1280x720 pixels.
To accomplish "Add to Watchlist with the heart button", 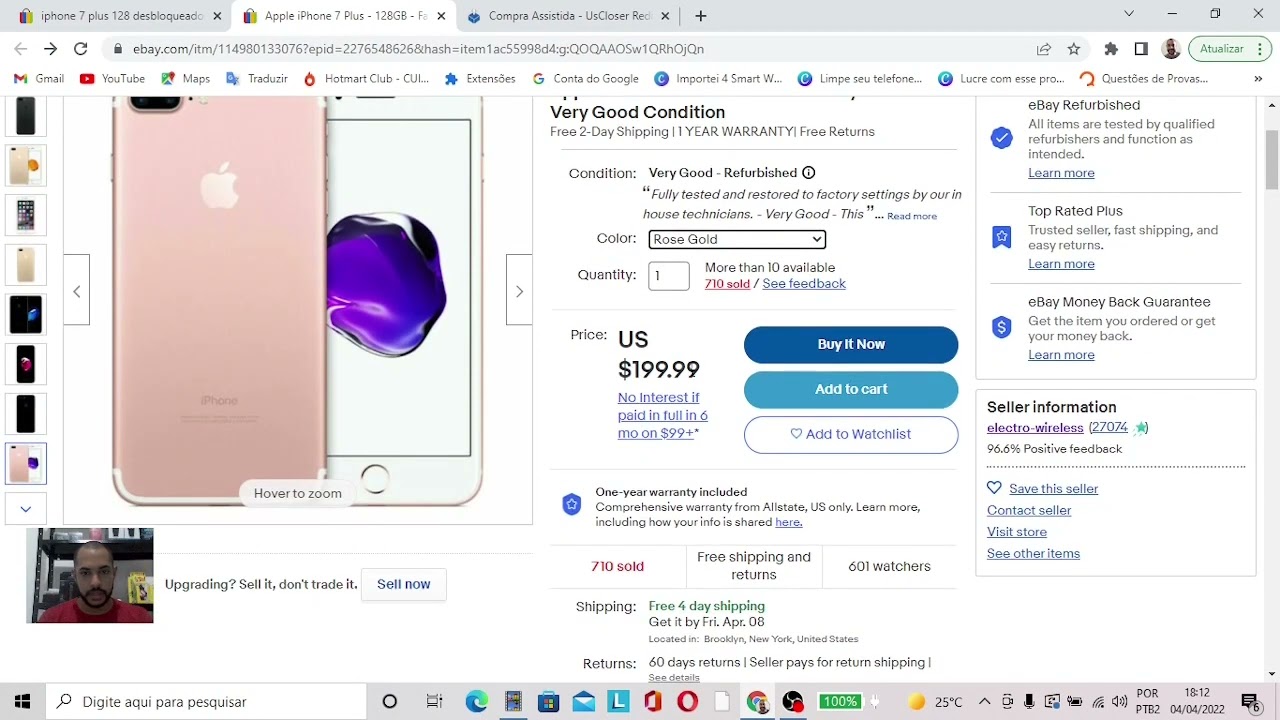I will click(x=851, y=434).
